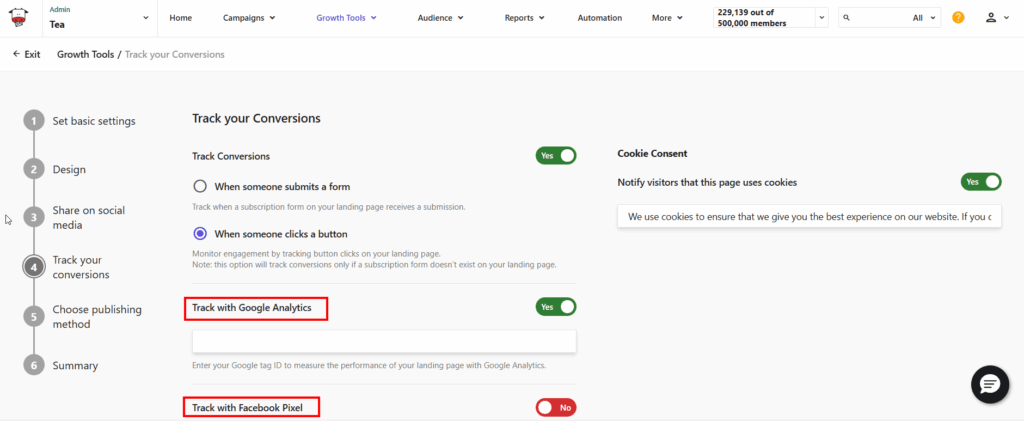Screen dimensions: 1024x421
Task: Expand the members count dropdown
Action: pyautogui.click(x=821, y=18)
